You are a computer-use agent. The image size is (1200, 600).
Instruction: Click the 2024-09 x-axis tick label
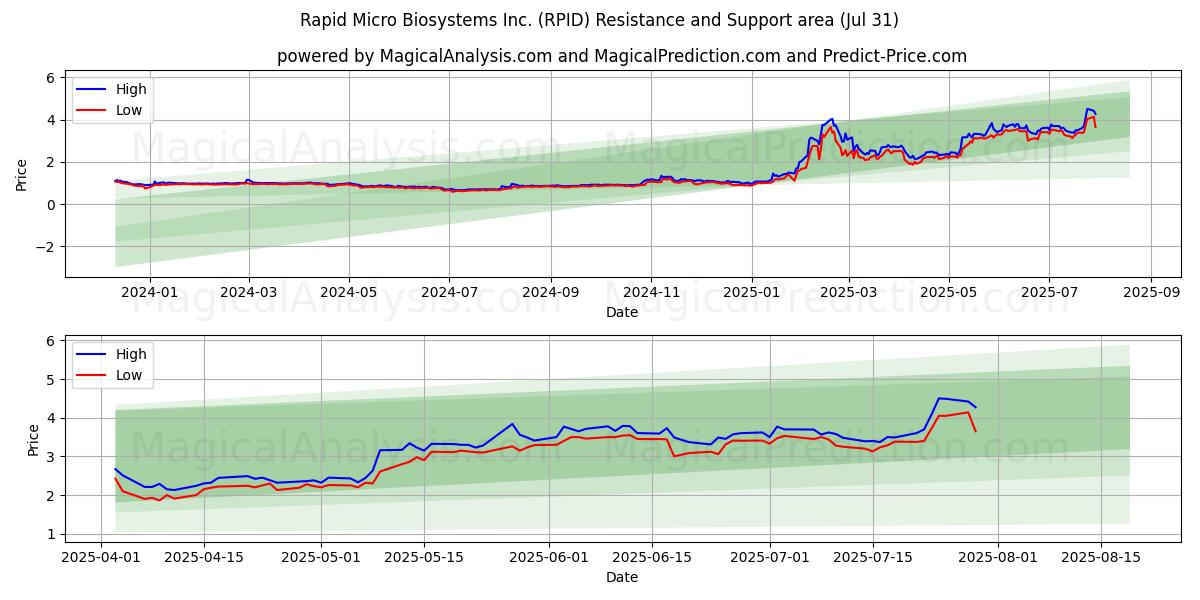(551, 292)
